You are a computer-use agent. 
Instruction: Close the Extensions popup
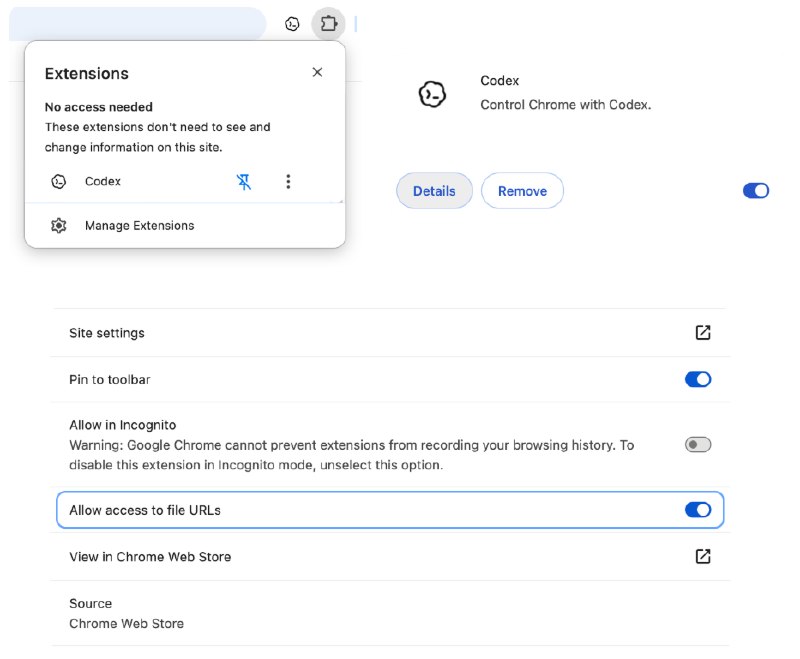[317, 72]
